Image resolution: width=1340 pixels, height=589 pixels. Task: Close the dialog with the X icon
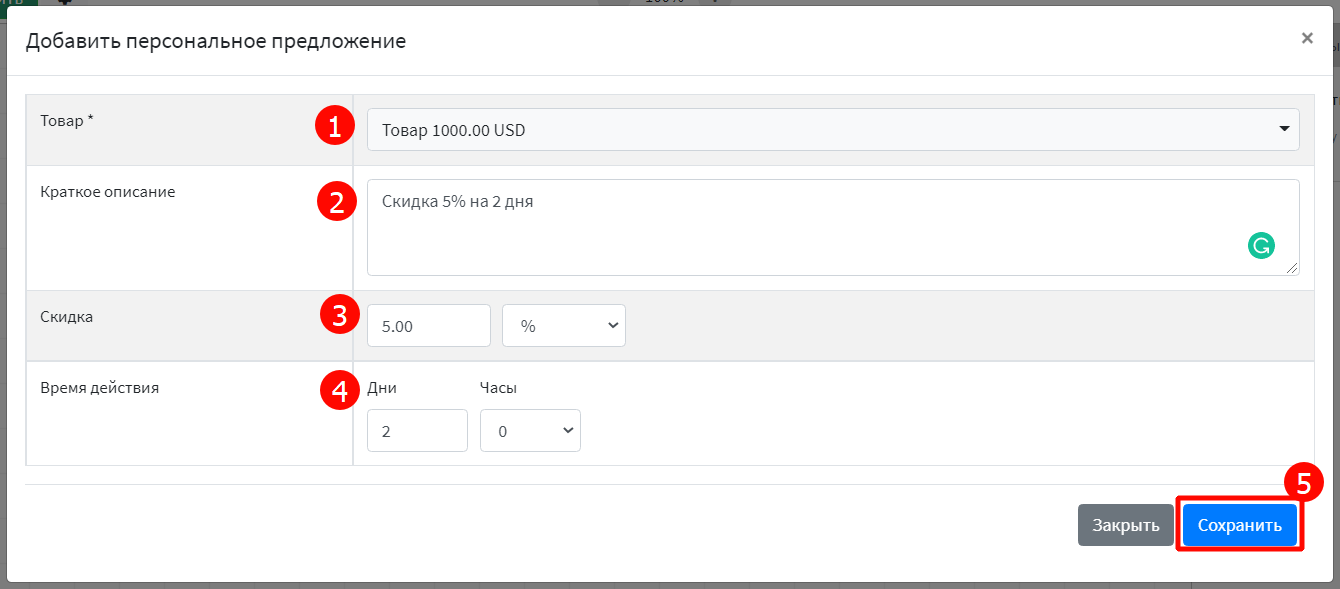[x=1307, y=39]
